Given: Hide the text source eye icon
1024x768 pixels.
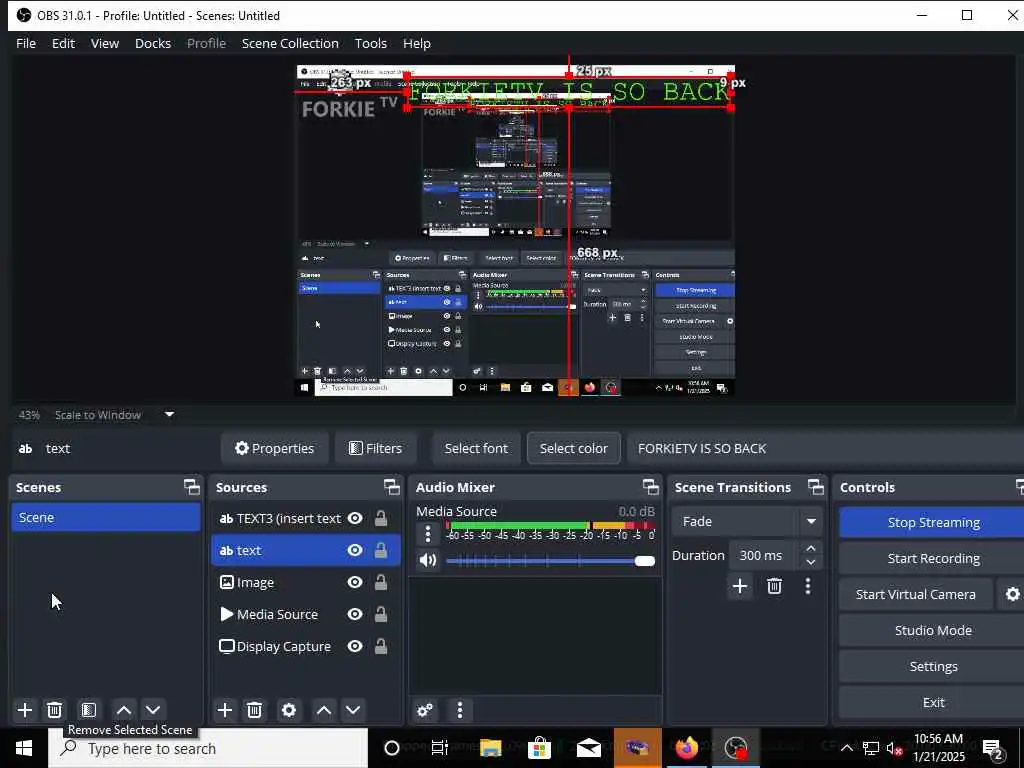Looking at the screenshot, I should click(x=355, y=551).
